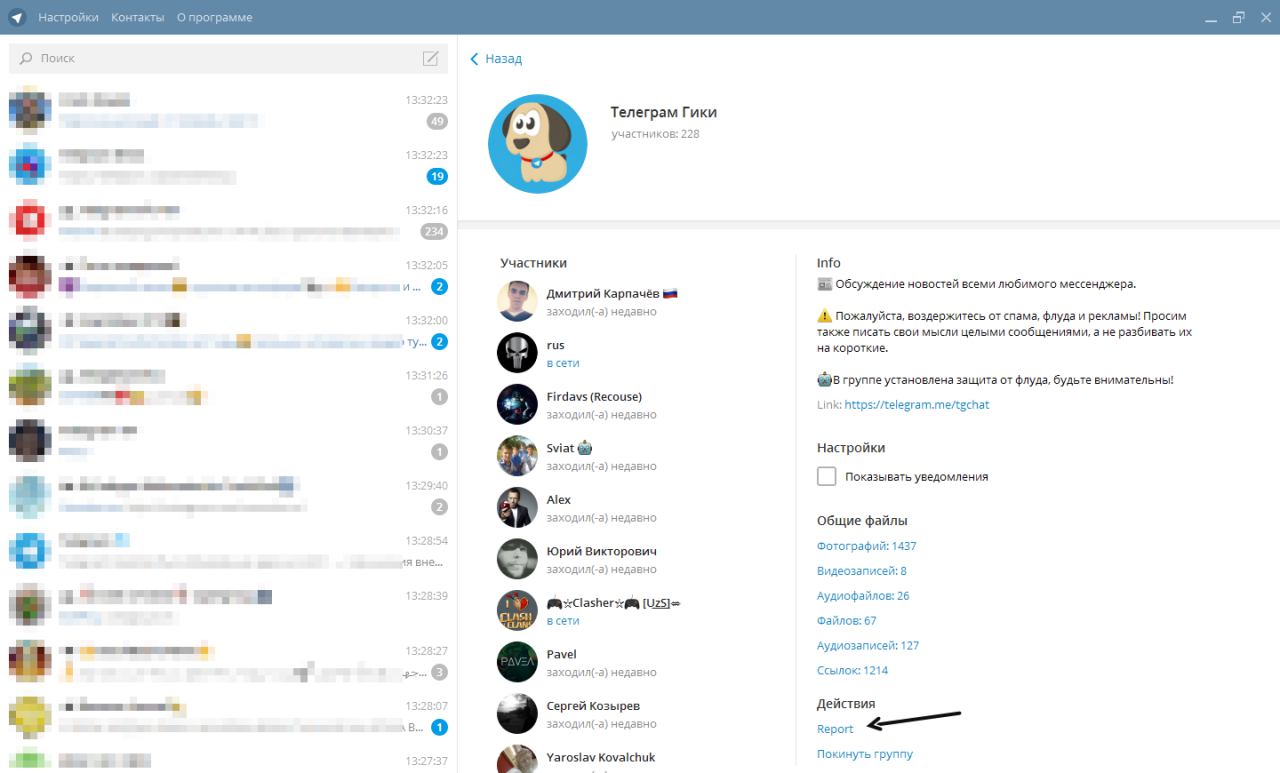Open the chat timestamped 13:29:40
The height and width of the screenshot is (773, 1280).
click(x=228, y=495)
